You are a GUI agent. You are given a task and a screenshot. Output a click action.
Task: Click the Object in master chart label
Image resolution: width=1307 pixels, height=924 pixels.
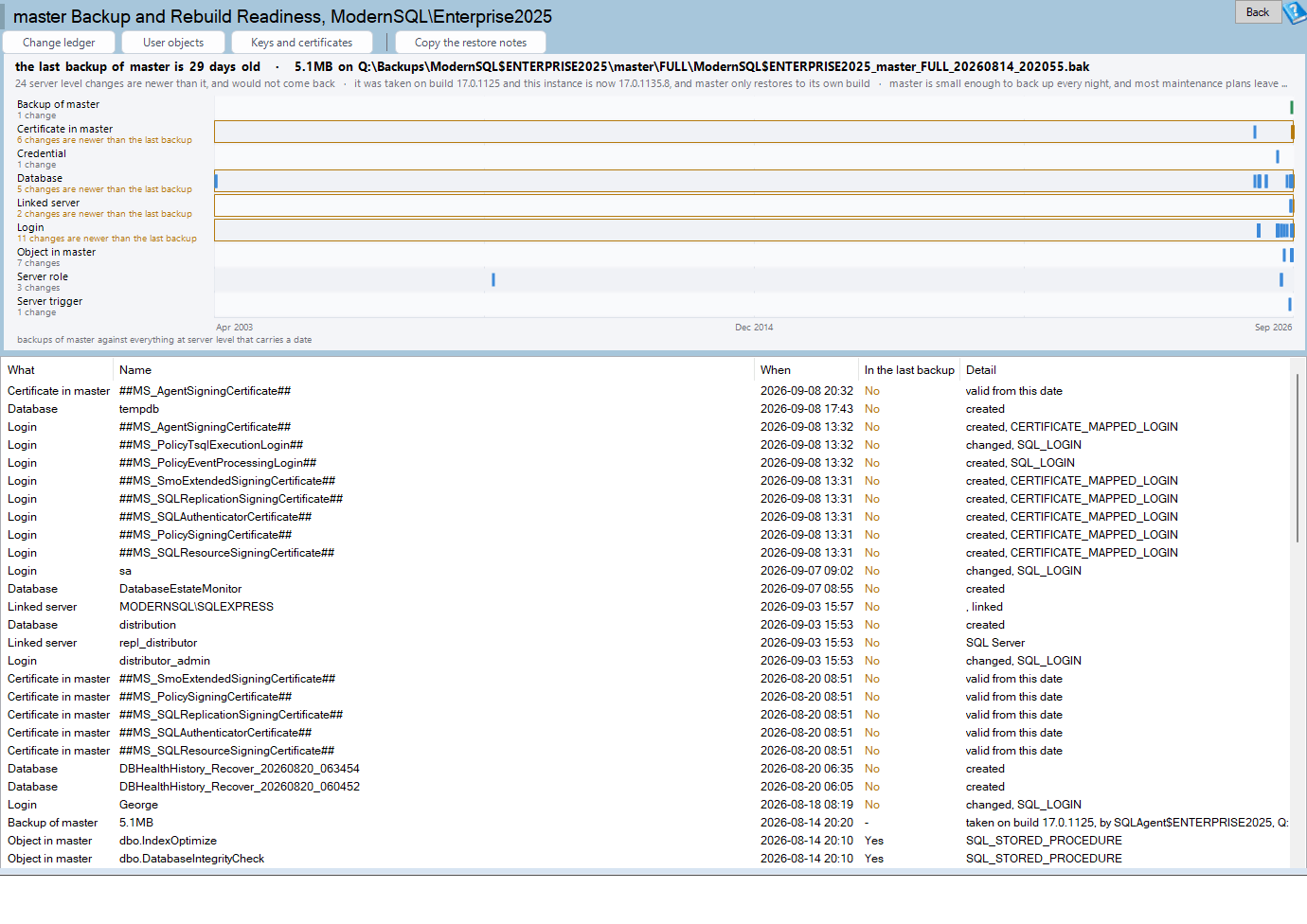coord(56,252)
